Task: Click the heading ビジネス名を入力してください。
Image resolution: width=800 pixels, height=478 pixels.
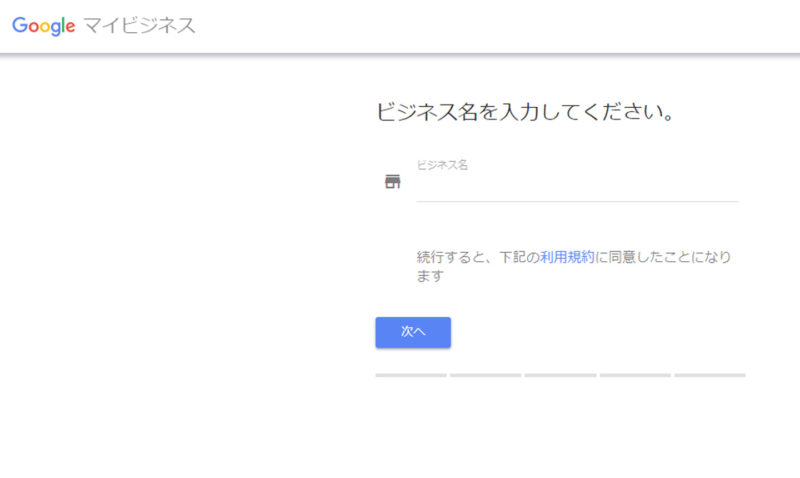Action: point(525,111)
